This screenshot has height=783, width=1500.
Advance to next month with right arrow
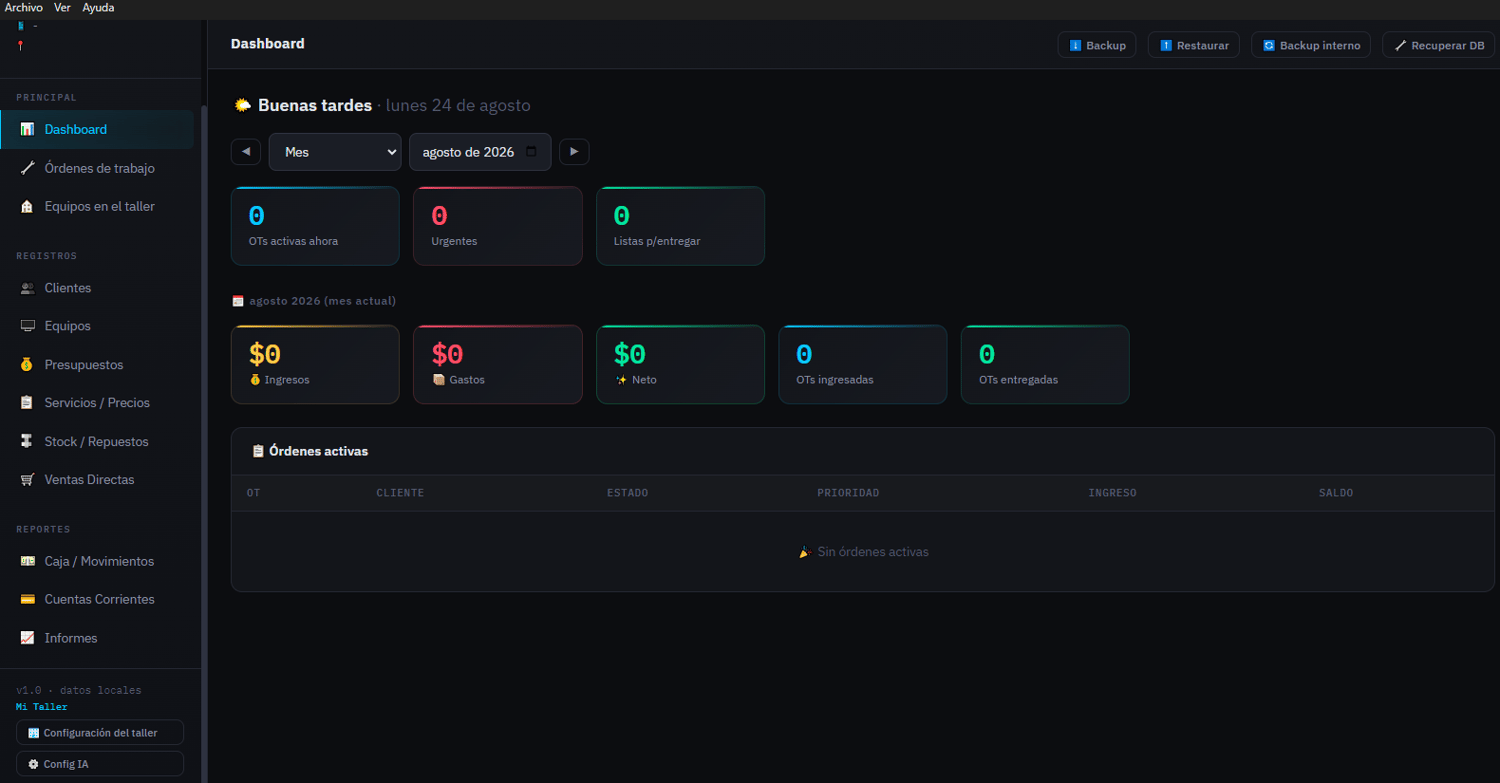pyautogui.click(x=574, y=152)
